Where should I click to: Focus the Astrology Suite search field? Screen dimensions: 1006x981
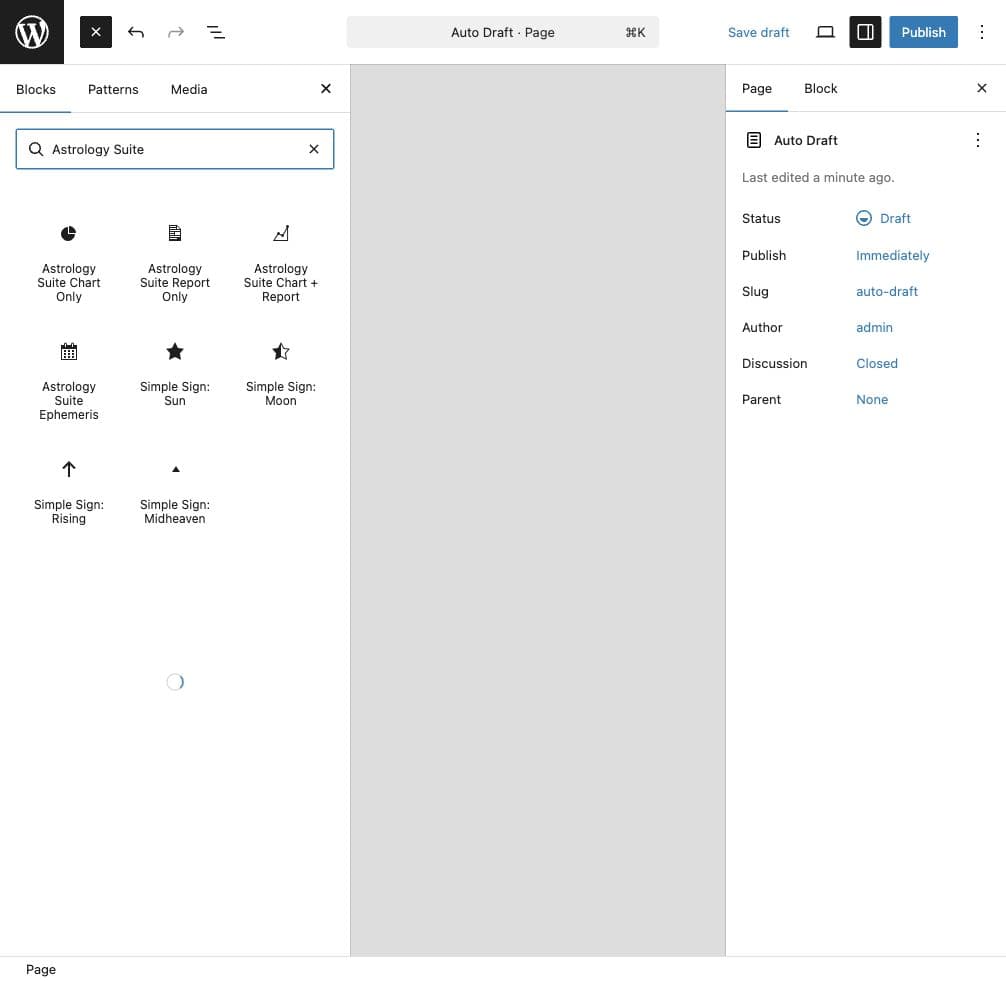pos(175,149)
